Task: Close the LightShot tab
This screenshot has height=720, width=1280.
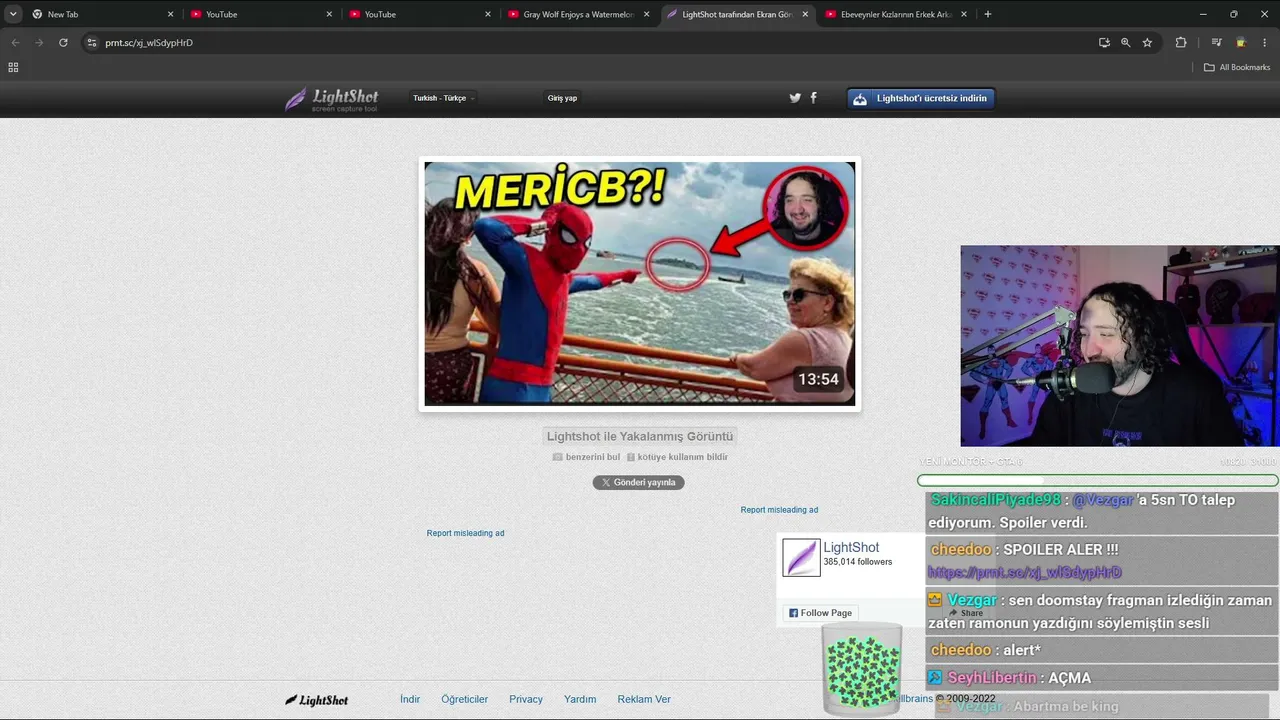Action: tap(805, 14)
